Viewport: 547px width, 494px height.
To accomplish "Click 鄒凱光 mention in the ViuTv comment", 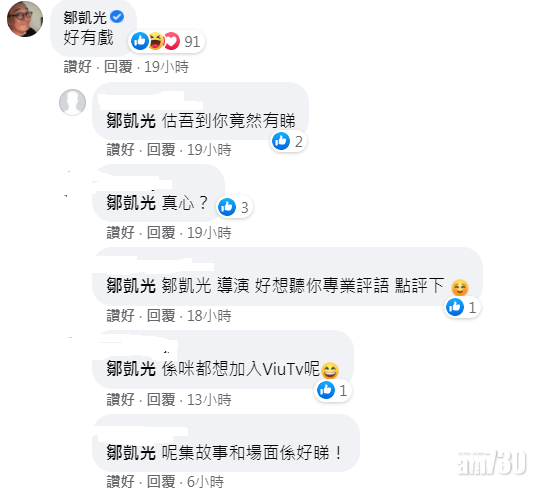I will [x=131, y=369].
